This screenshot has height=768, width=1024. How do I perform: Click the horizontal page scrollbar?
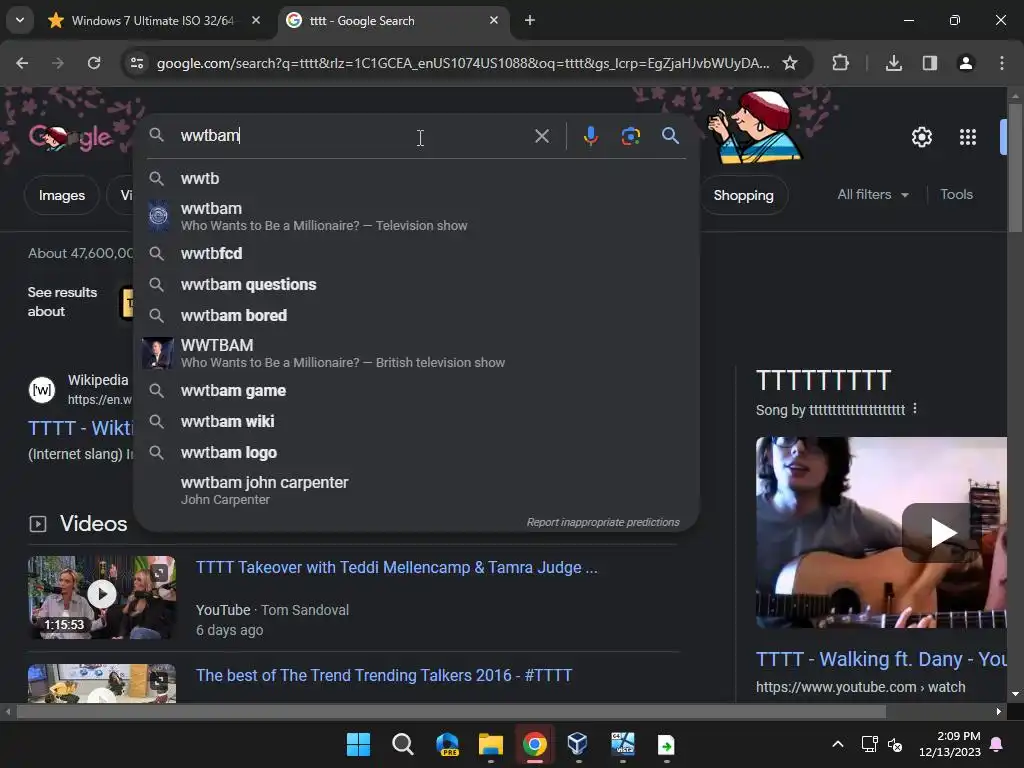[451, 711]
